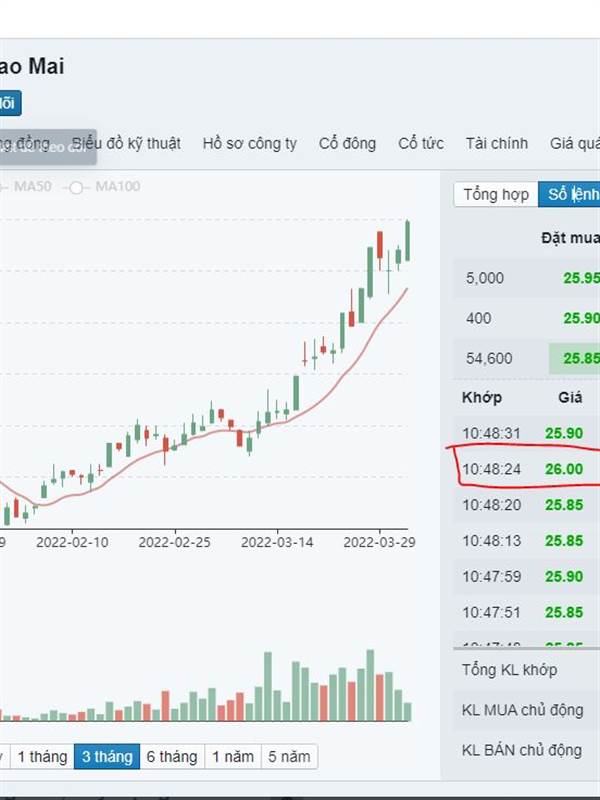
Task: Click the 10:48:13 matched trade row
Action: pyautogui.click(x=527, y=540)
